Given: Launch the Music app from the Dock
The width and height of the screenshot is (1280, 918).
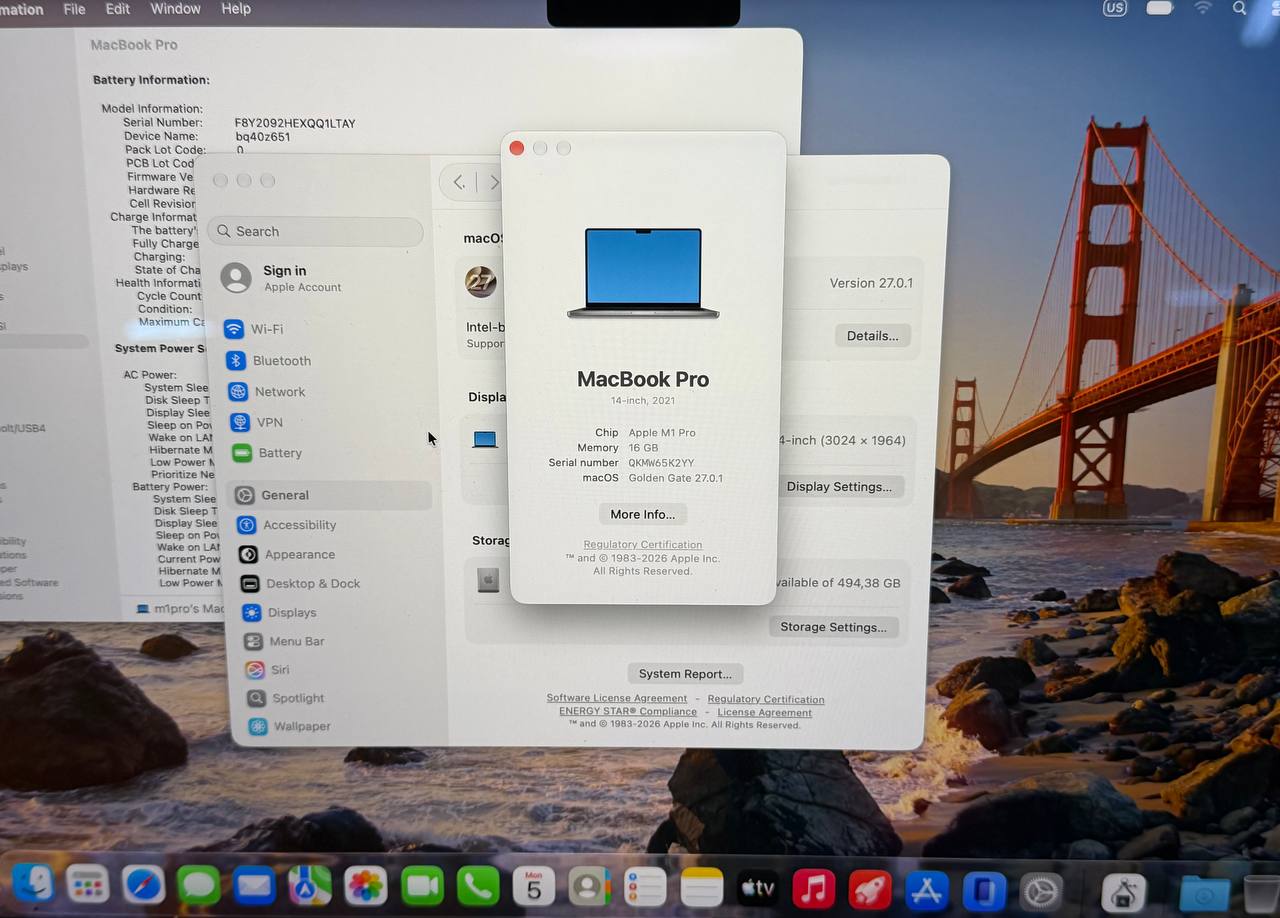Looking at the screenshot, I should 814,888.
